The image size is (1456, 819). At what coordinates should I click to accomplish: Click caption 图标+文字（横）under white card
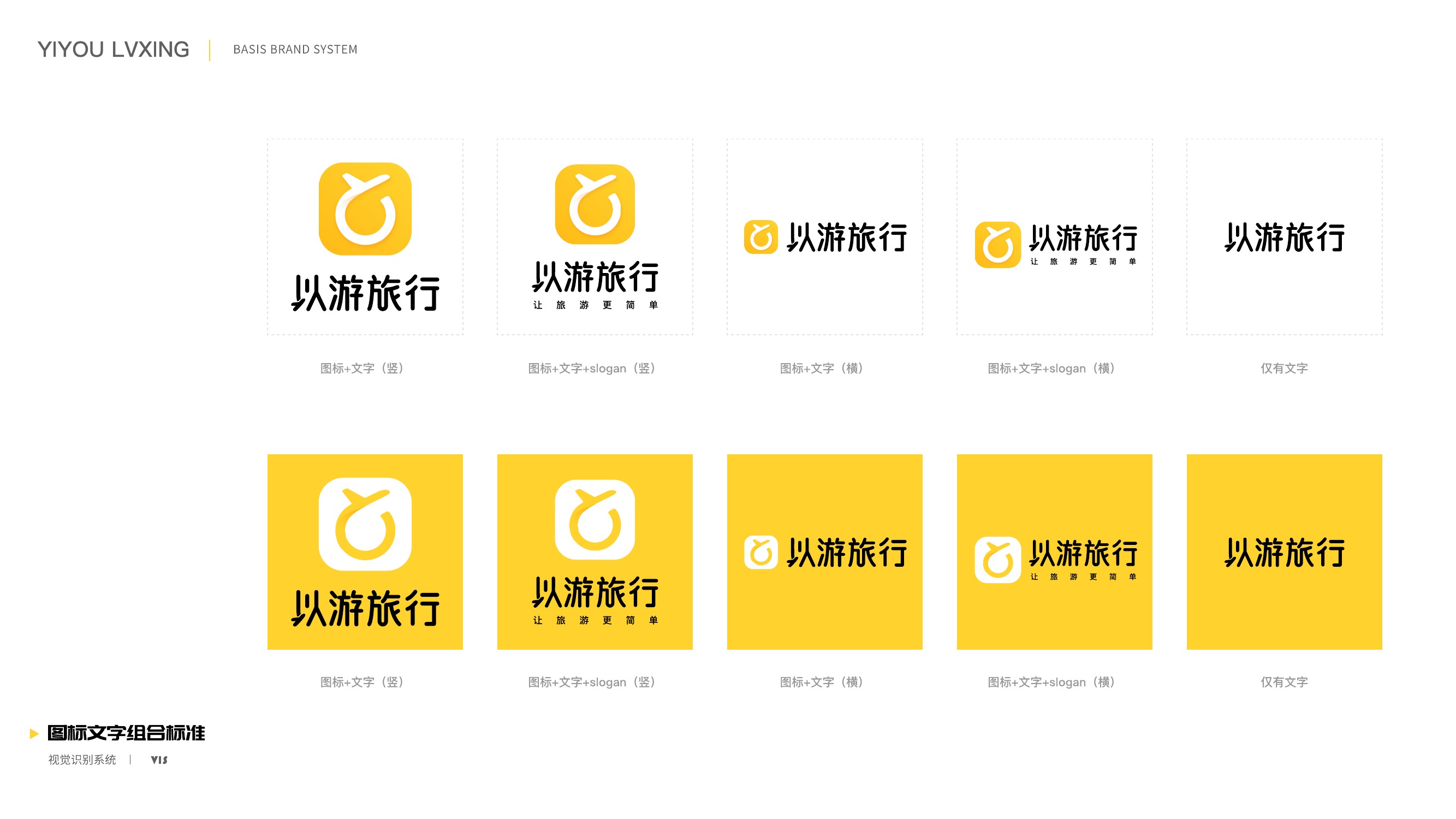[821, 369]
